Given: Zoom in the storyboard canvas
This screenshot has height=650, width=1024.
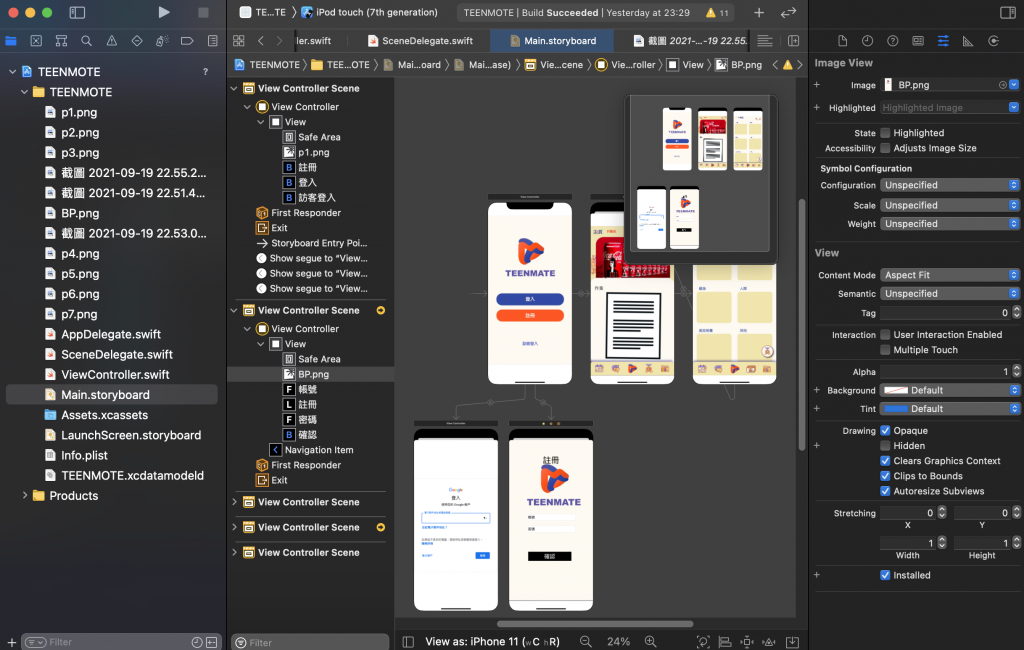Looking at the screenshot, I should pos(650,642).
